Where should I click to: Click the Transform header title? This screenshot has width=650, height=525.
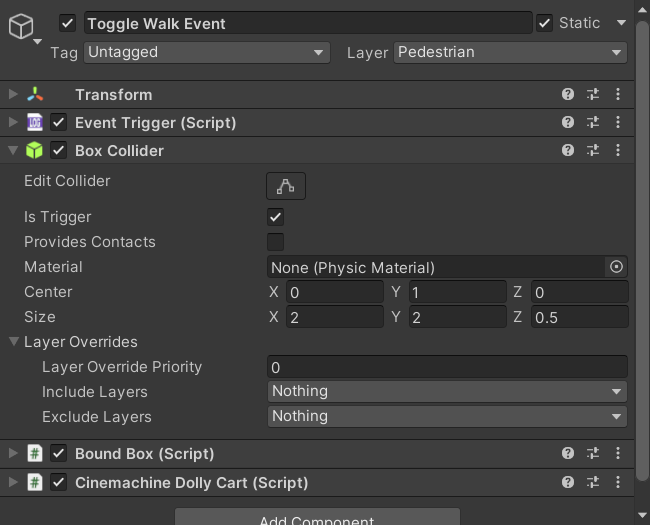(114, 95)
